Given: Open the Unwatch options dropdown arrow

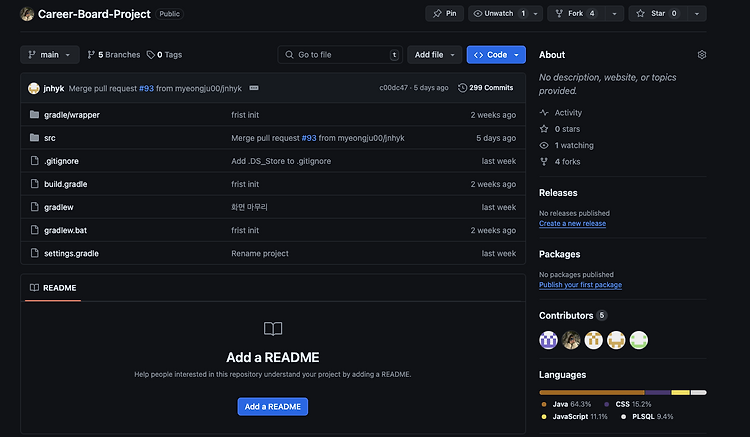Looking at the screenshot, I should 536,13.
